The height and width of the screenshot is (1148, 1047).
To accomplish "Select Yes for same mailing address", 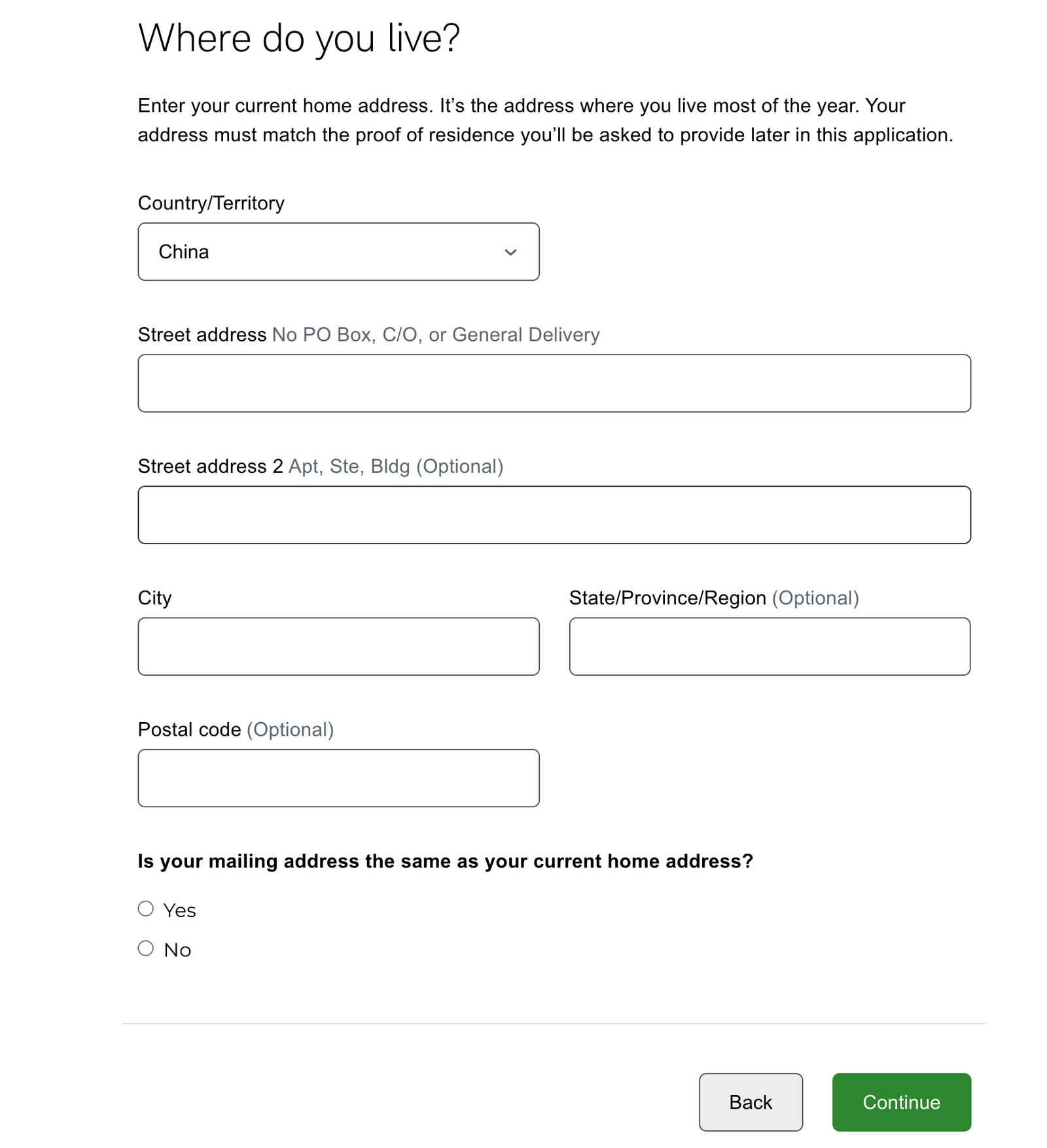I will tap(146, 909).
